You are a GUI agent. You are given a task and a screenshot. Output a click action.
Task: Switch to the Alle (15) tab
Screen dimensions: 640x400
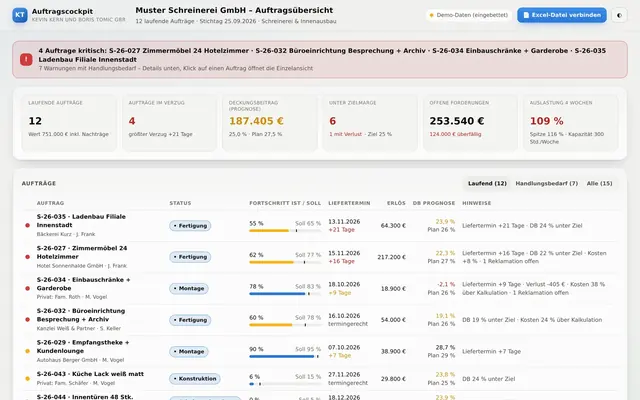599,184
